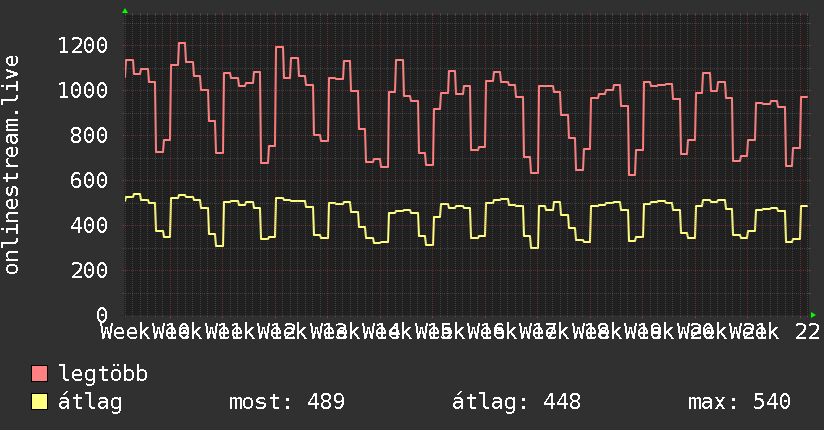
Task: Click the 1200 y-axis label
Action: point(83,45)
